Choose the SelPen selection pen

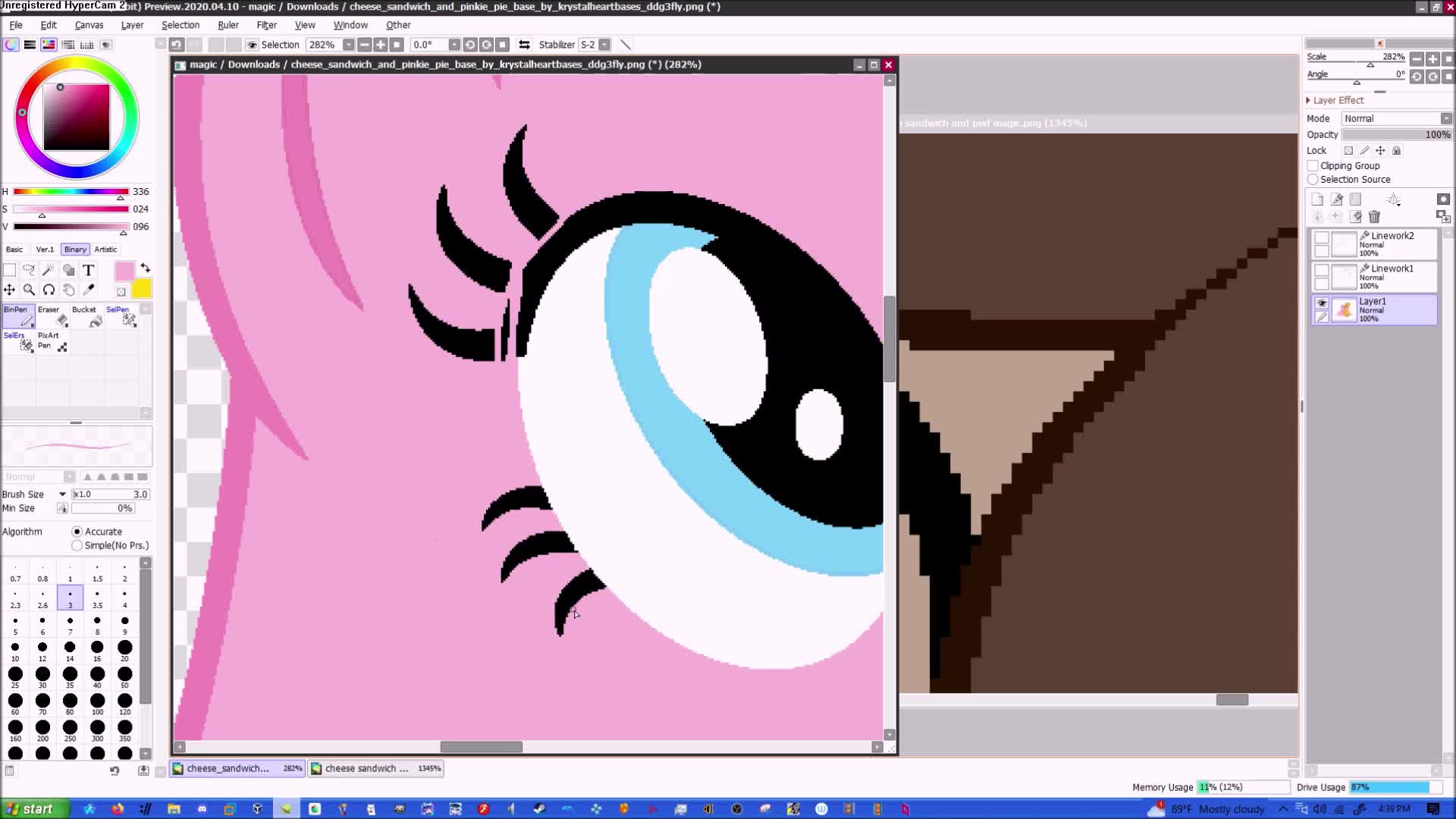(x=121, y=316)
